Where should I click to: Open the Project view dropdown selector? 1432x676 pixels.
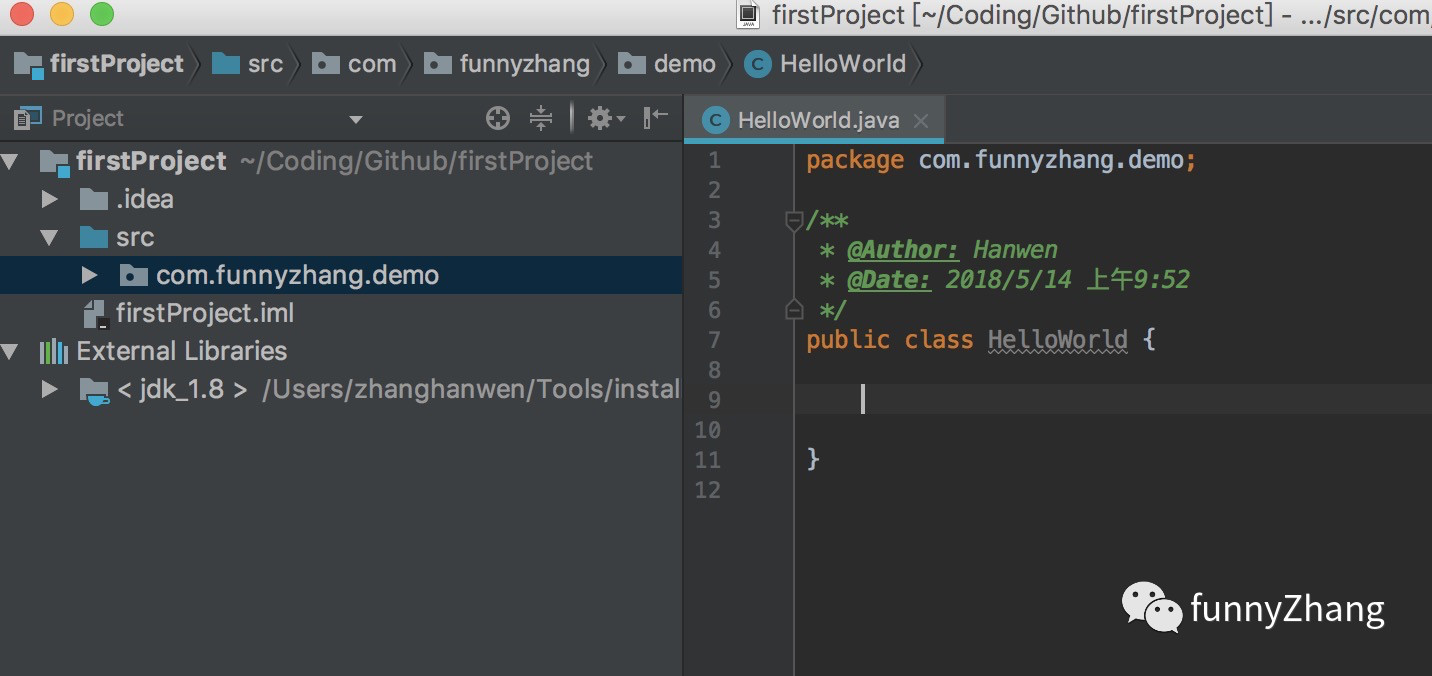[x=355, y=120]
